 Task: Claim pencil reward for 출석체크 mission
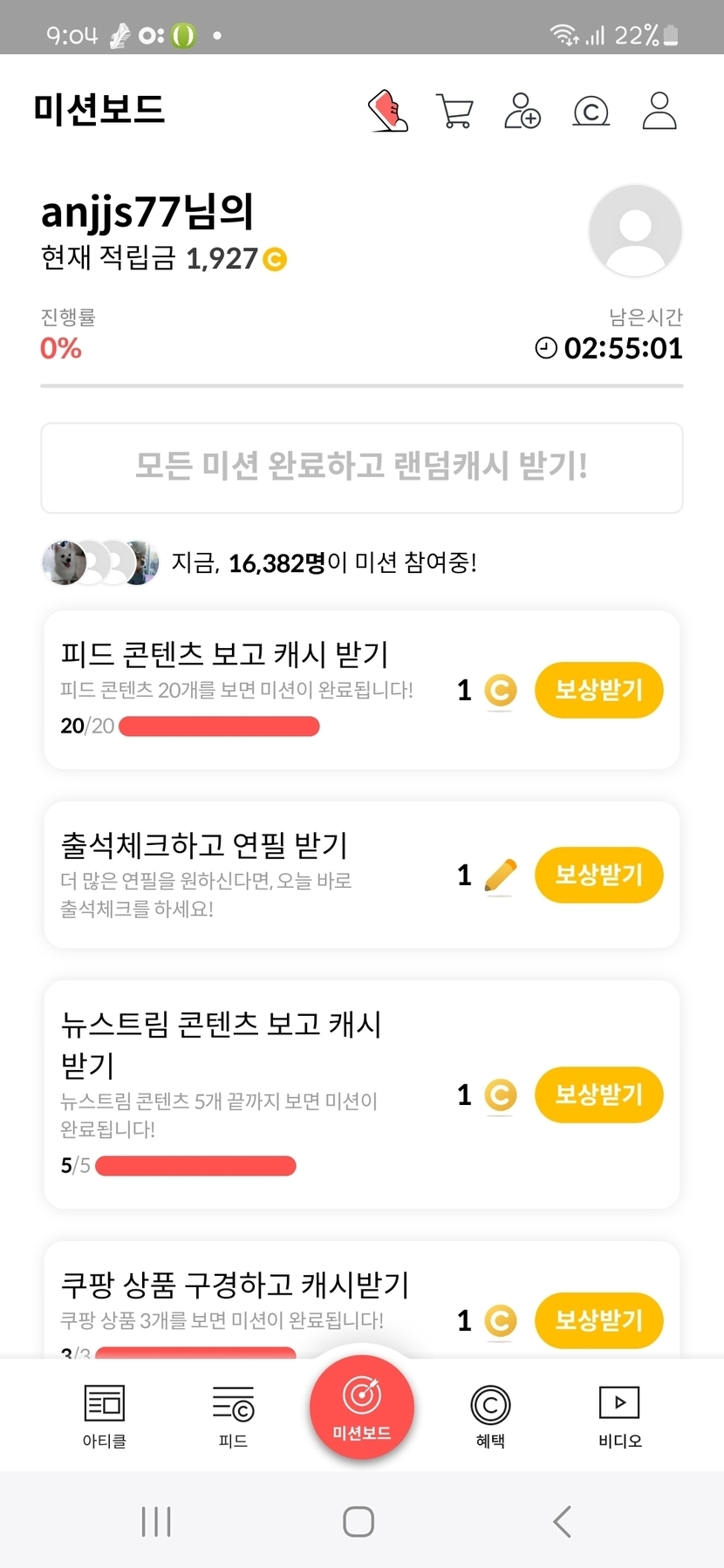pyautogui.click(x=598, y=875)
